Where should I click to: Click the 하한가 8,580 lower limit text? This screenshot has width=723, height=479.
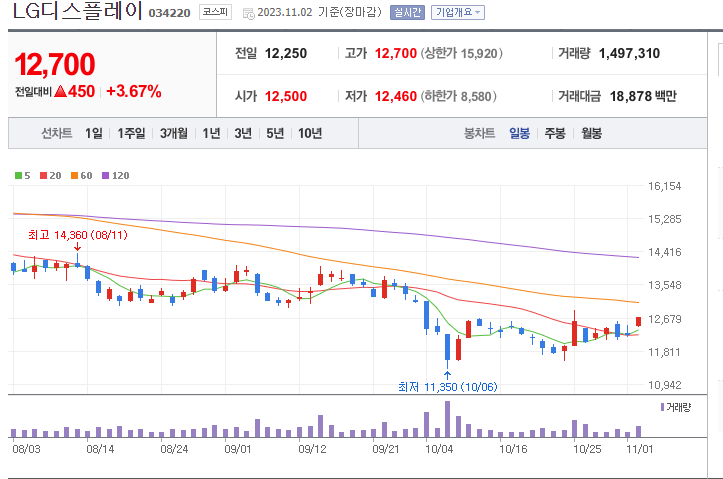coord(458,96)
